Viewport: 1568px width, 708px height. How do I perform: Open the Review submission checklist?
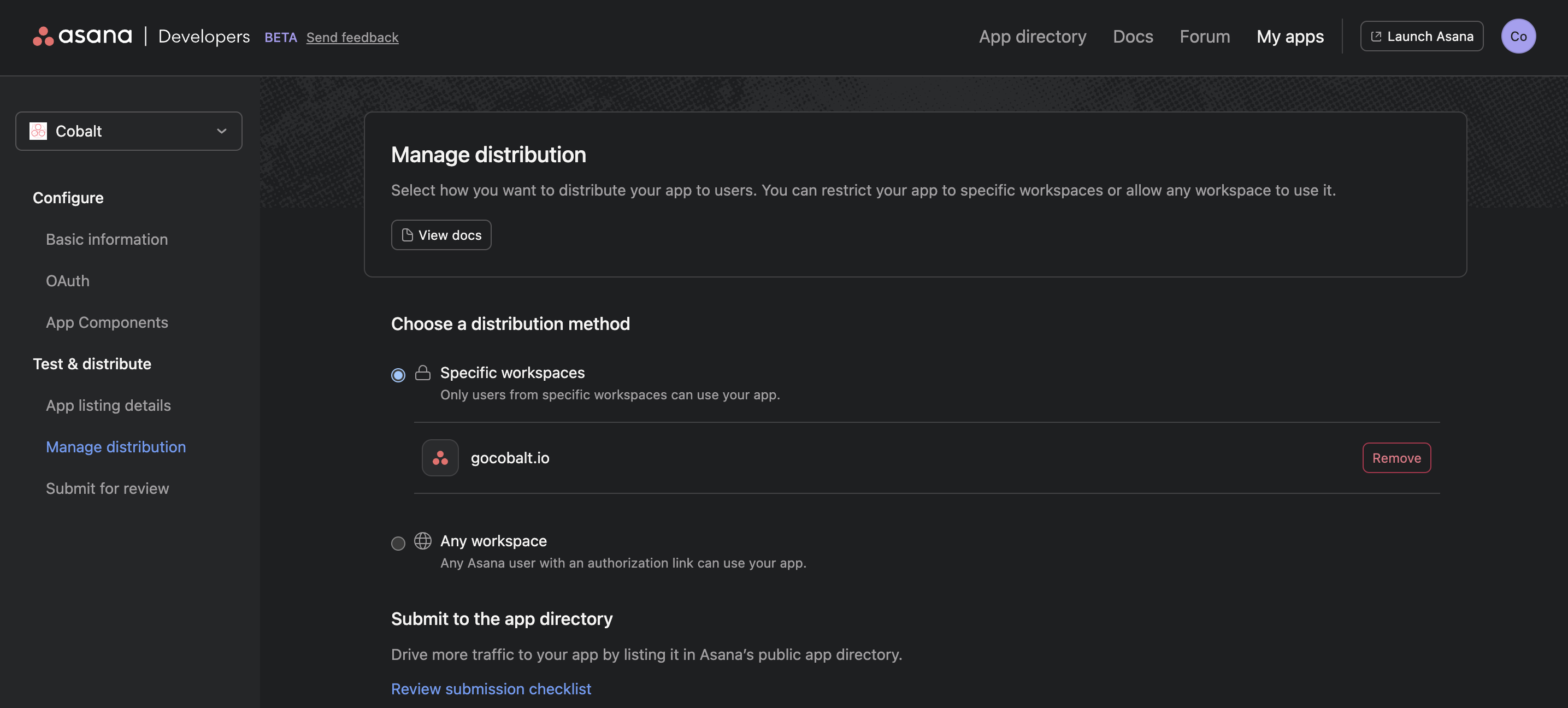[491, 688]
